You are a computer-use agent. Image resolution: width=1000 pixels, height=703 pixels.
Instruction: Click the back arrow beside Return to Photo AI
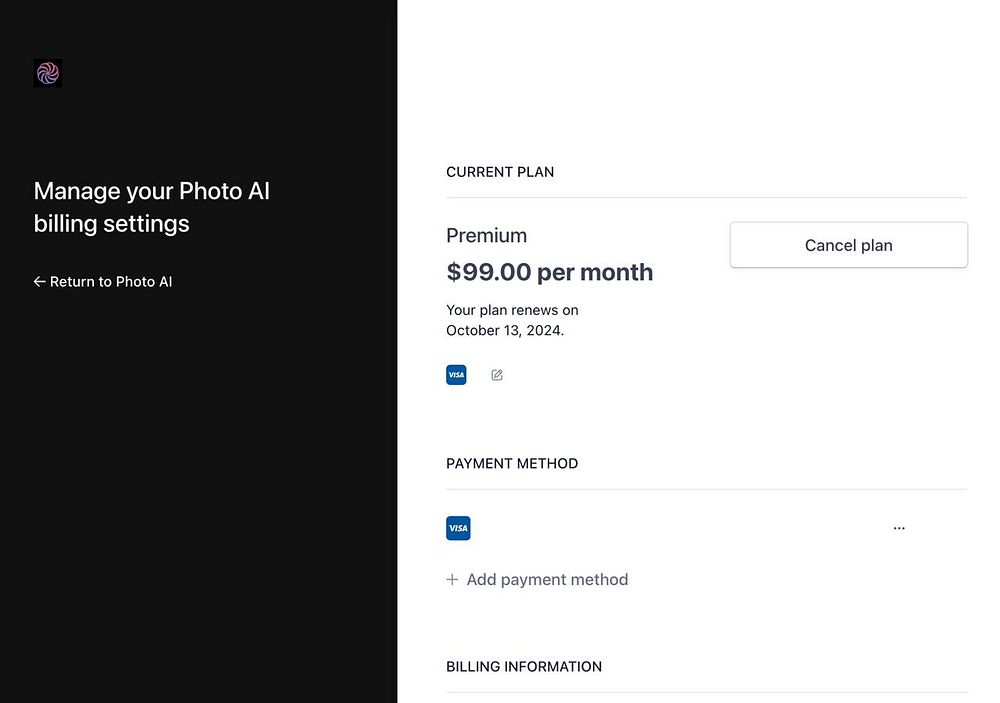40,282
